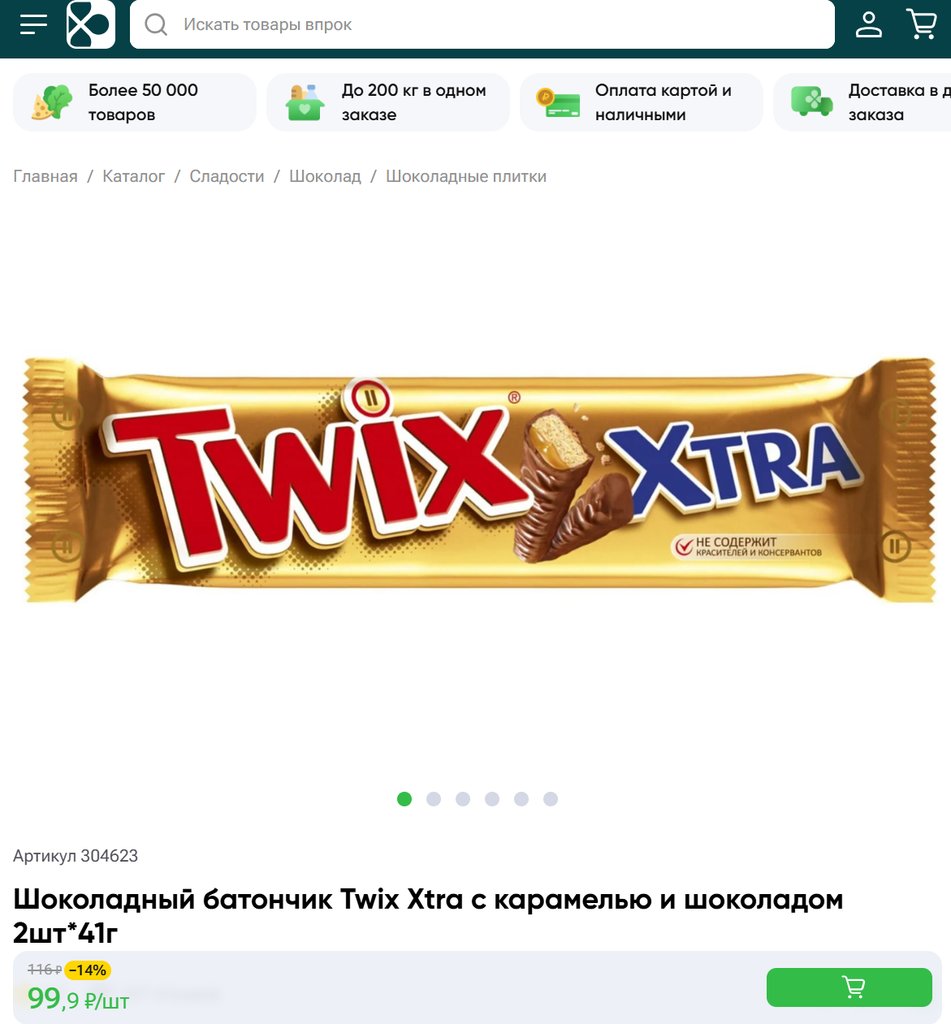Go to Шоколадные плитки category
Screen dimensions: 951x1024
click(x=466, y=176)
